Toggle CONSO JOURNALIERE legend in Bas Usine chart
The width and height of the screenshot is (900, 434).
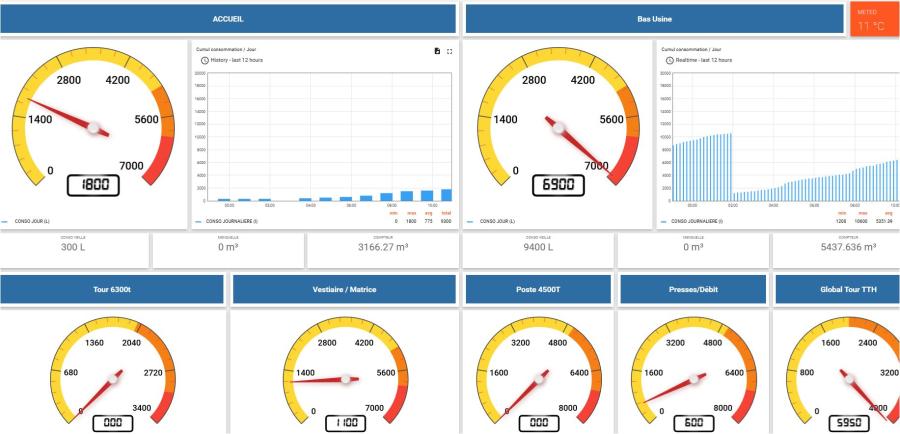[x=699, y=221]
